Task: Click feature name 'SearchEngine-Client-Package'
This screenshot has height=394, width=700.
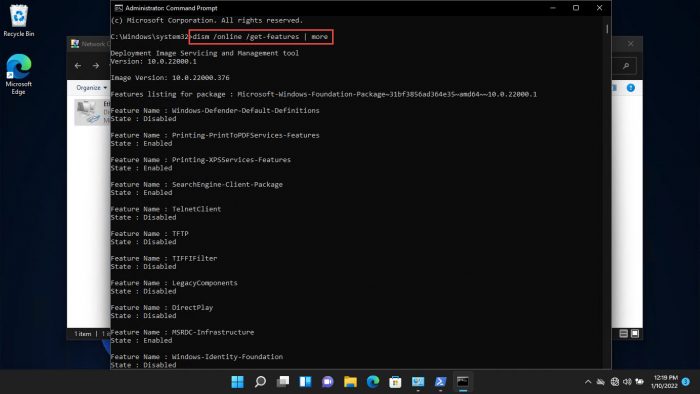Action: point(227,184)
